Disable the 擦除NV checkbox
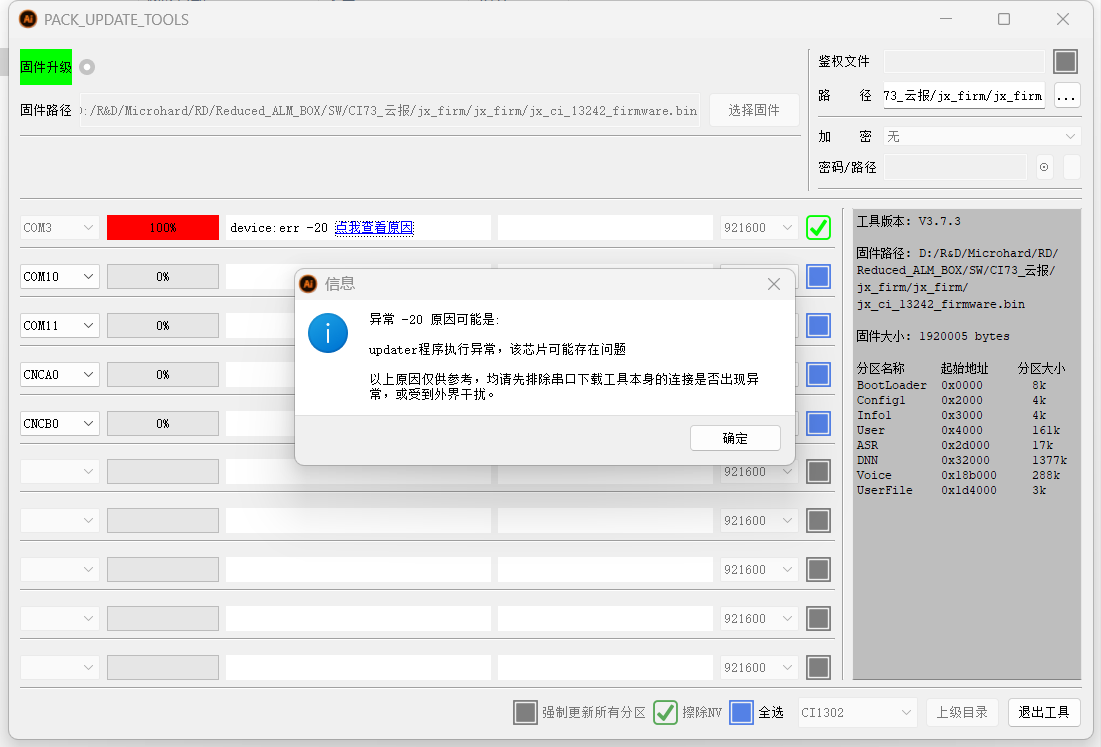 coord(665,712)
